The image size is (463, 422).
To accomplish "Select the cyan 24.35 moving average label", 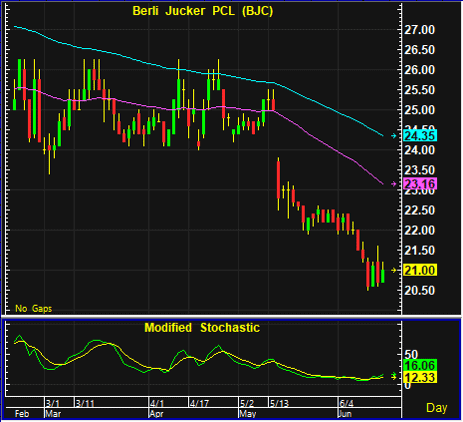I will 420,136.
